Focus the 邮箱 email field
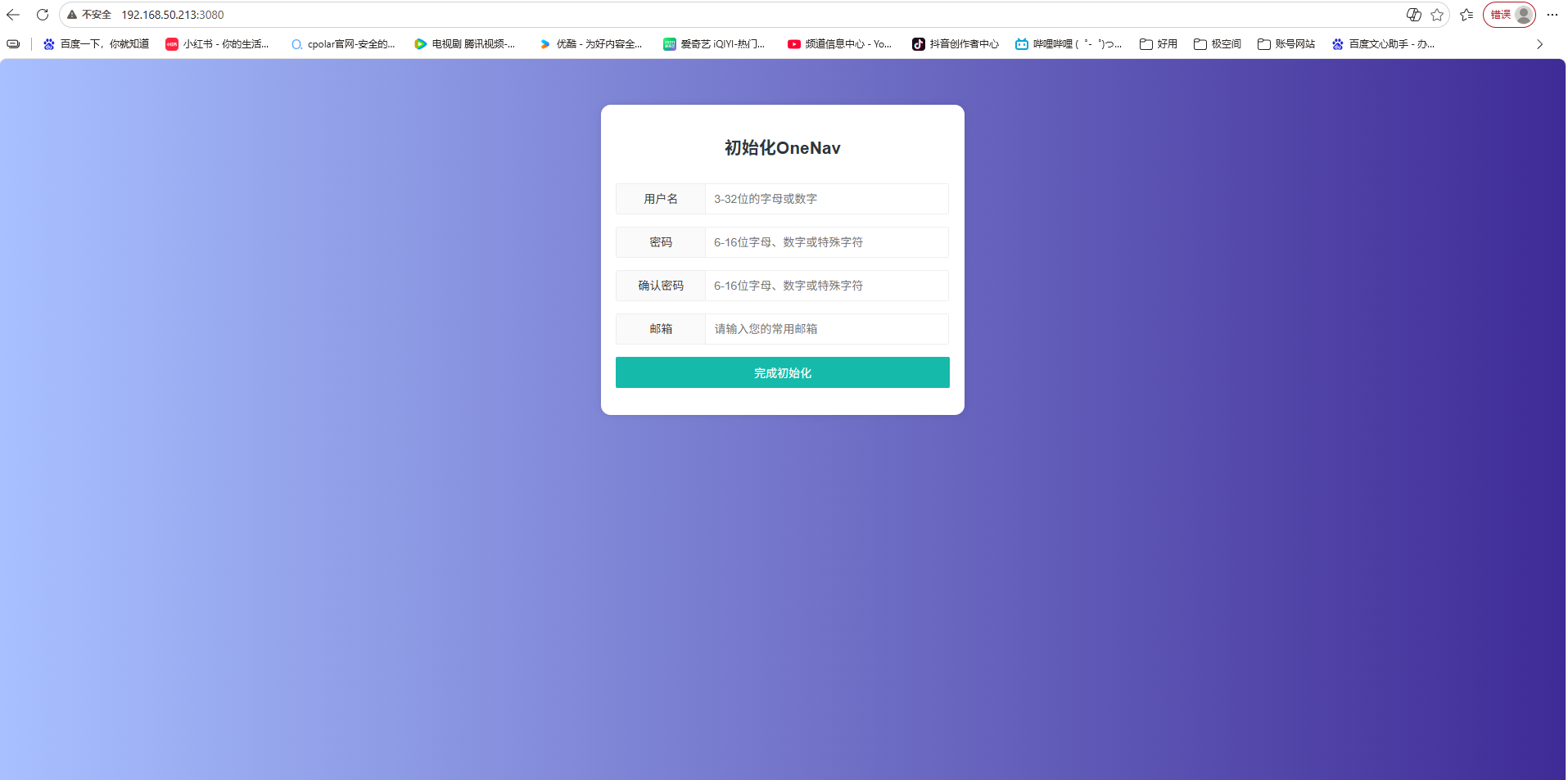The image size is (1568, 780). (x=827, y=329)
